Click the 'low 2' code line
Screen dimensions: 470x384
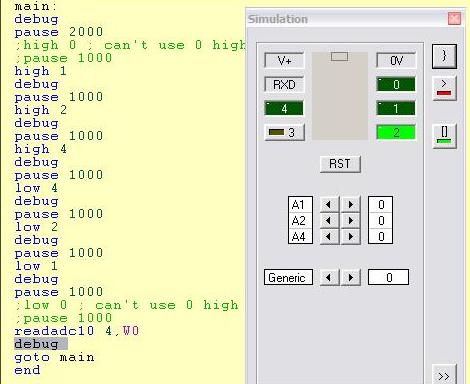coord(36,227)
